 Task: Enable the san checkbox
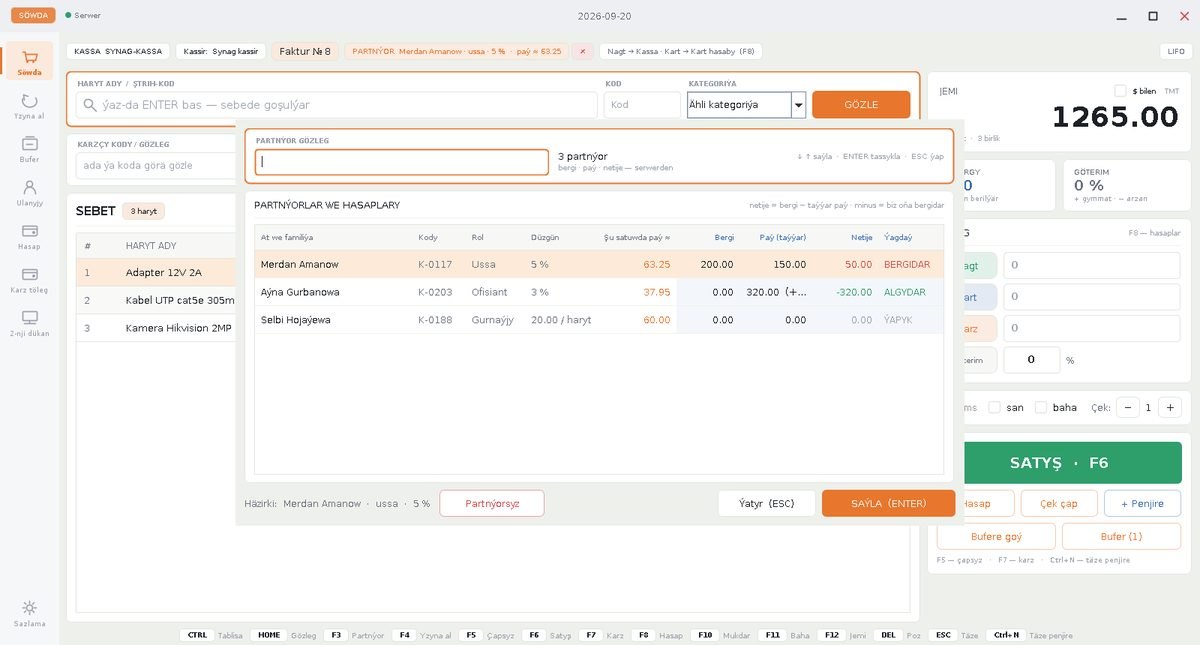[994, 407]
